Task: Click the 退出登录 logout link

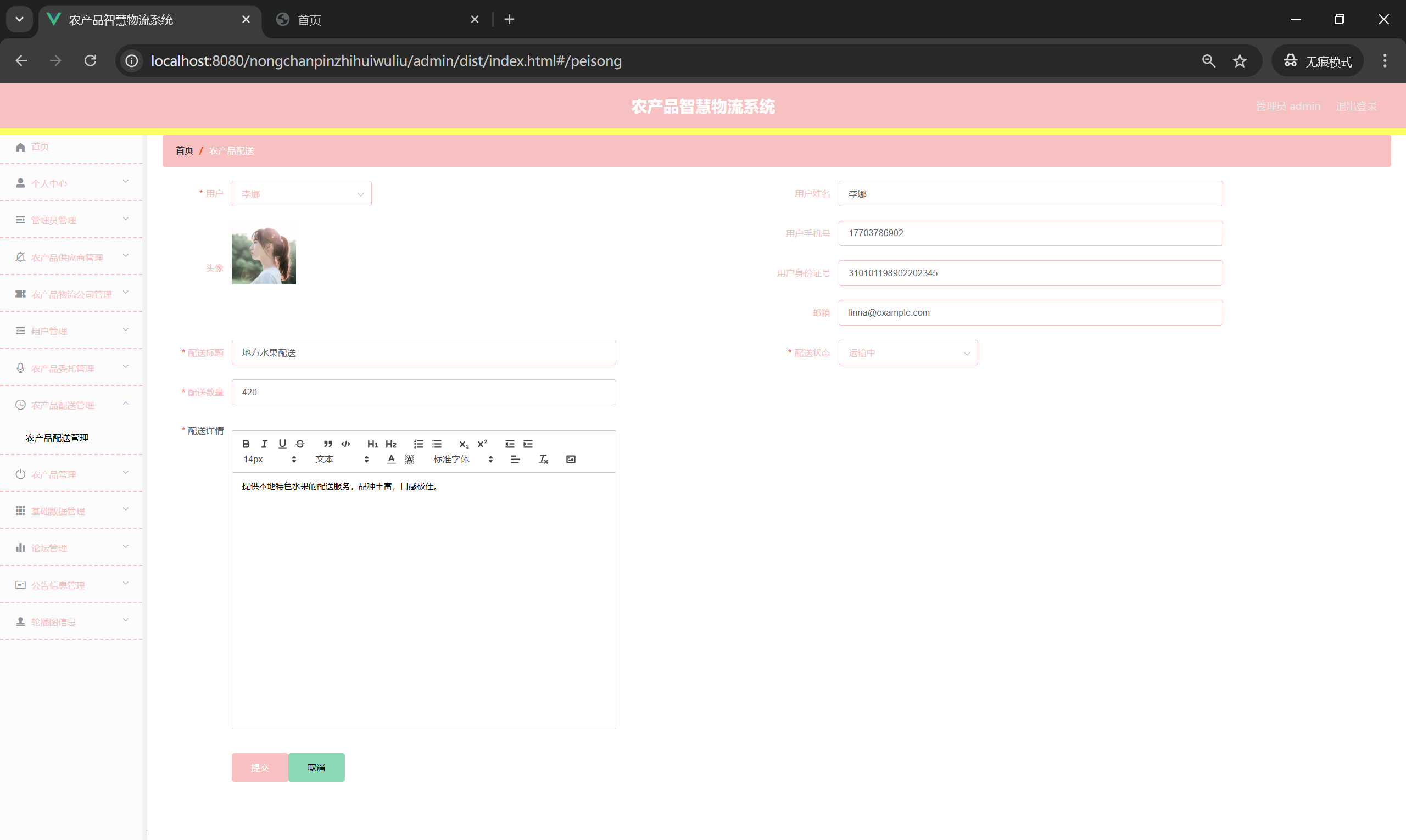Action: 1355,106
